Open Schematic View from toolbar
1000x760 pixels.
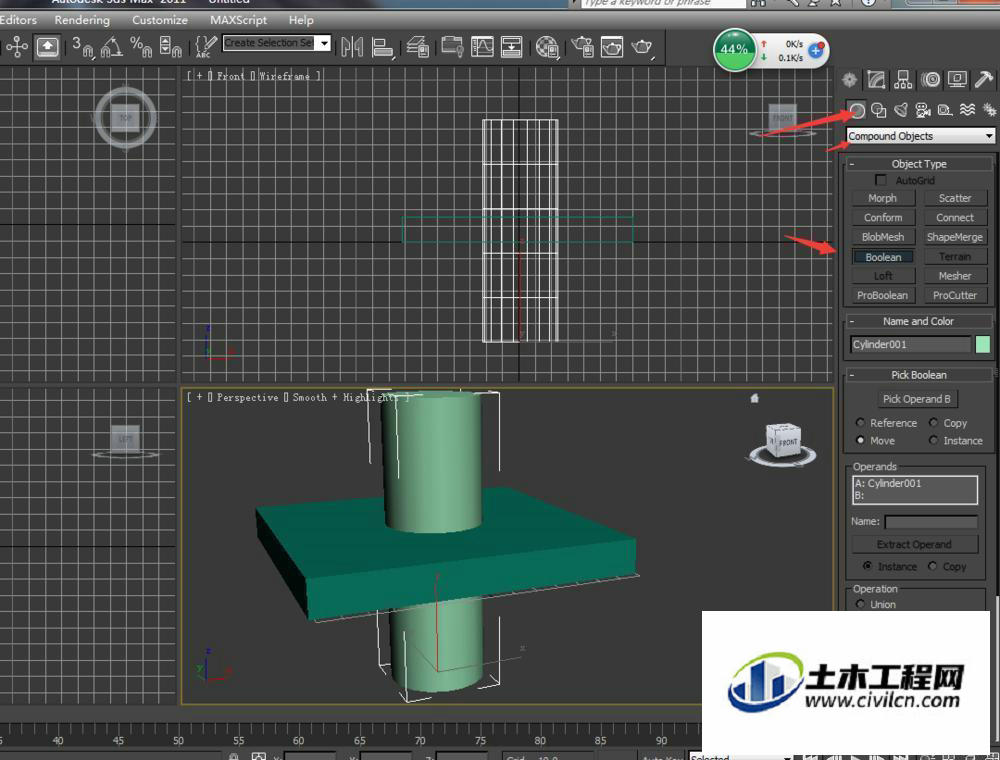(x=511, y=47)
